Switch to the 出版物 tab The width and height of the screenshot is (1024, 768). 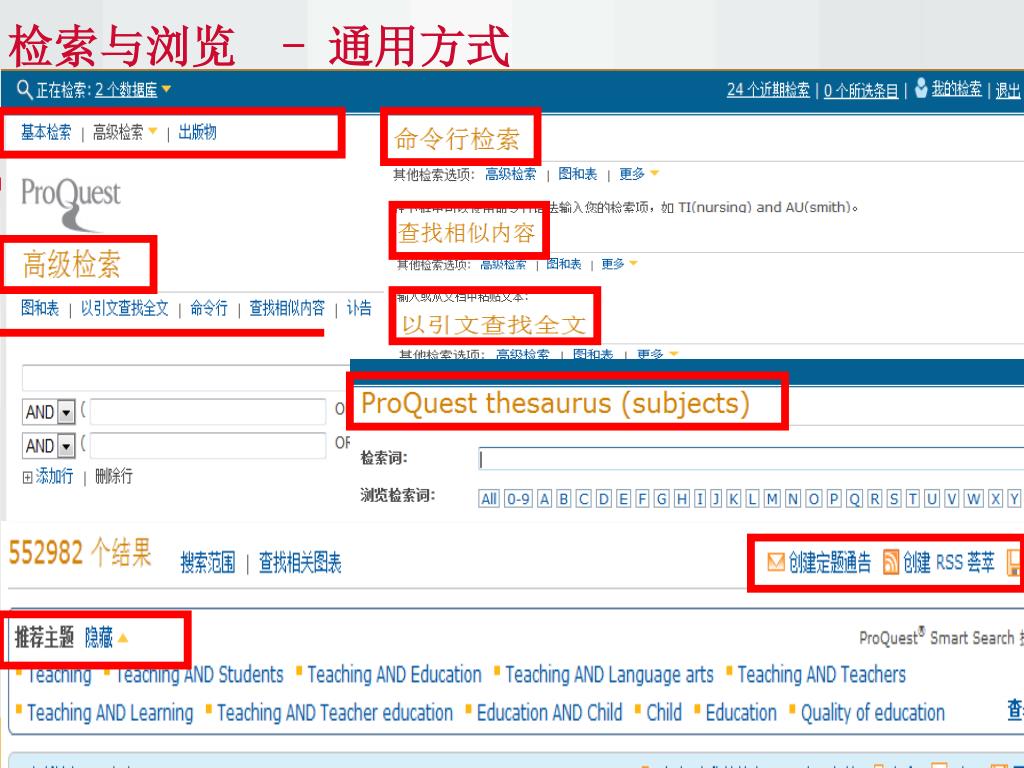(197, 132)
